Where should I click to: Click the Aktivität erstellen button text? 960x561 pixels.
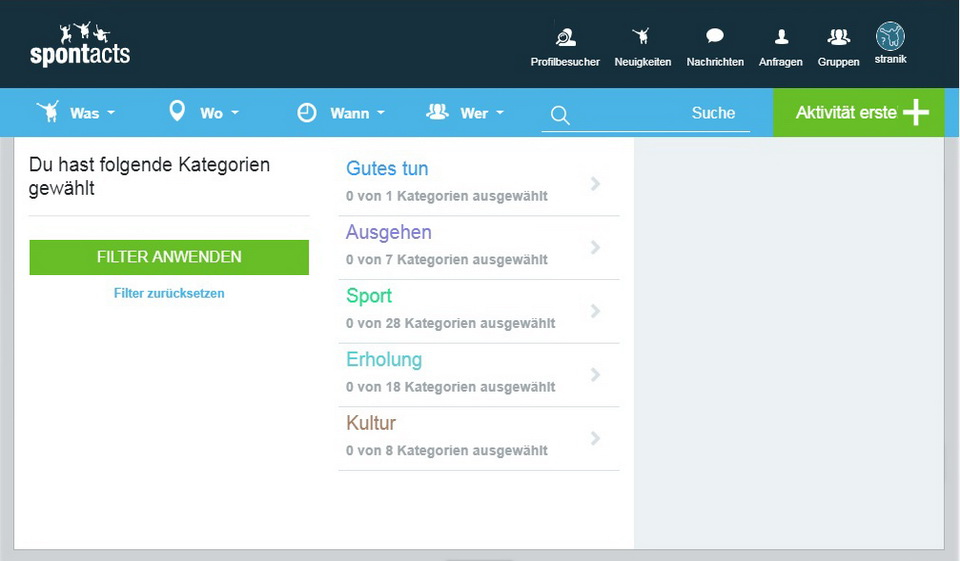click(846, 113)
